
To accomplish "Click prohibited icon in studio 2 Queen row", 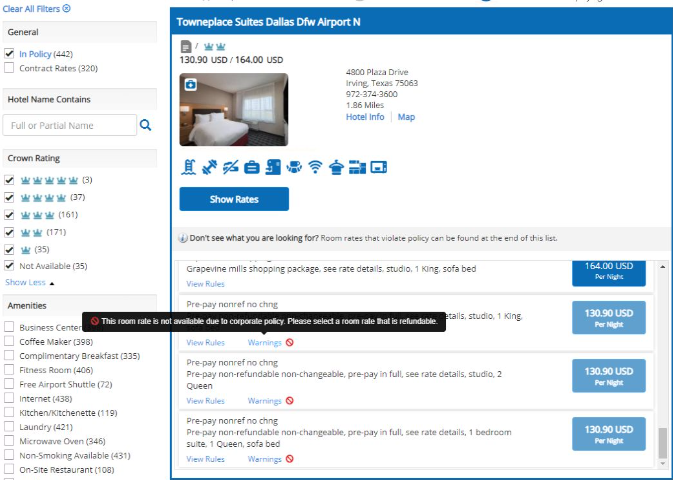I will [x=290, y=401].
